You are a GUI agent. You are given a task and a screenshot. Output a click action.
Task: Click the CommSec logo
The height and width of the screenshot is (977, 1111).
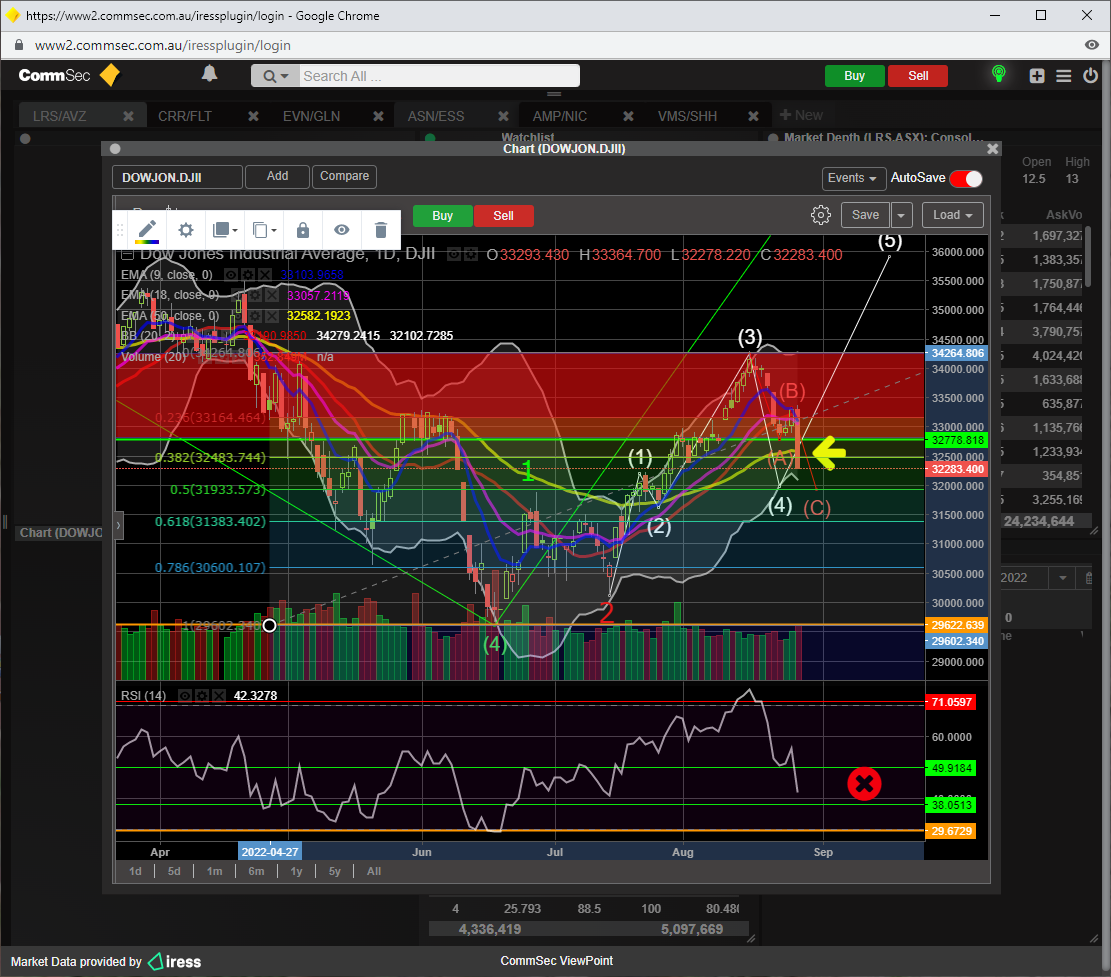point(69,75)
